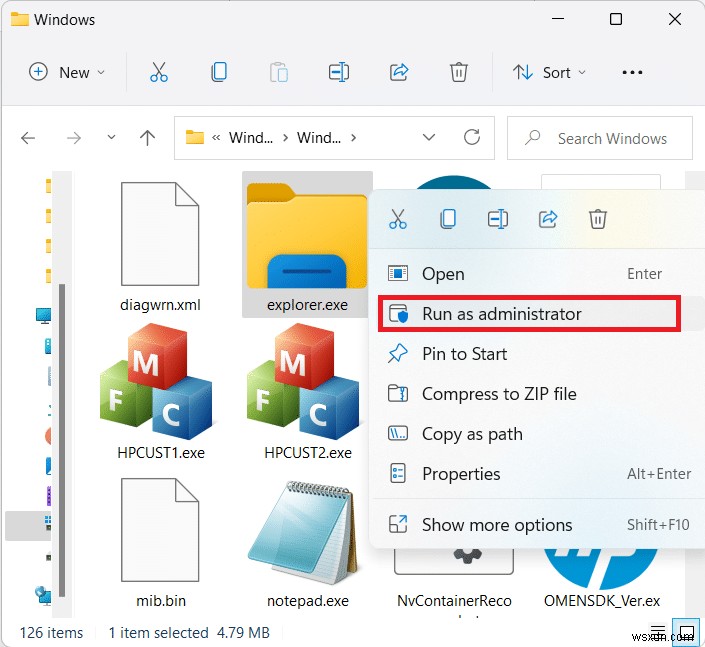The width and height of the screenshot is (705, 647).
Task: Expand the recent locations chevron
Action: [111, 137]
